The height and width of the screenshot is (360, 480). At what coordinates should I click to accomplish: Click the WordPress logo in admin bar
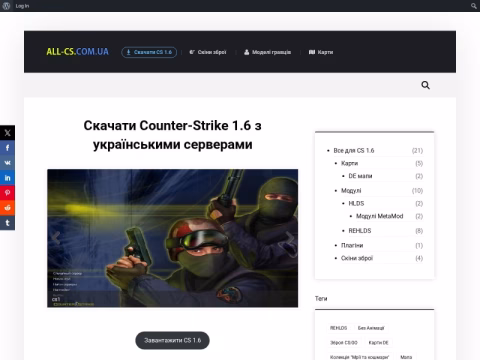(x=6, y=6)
